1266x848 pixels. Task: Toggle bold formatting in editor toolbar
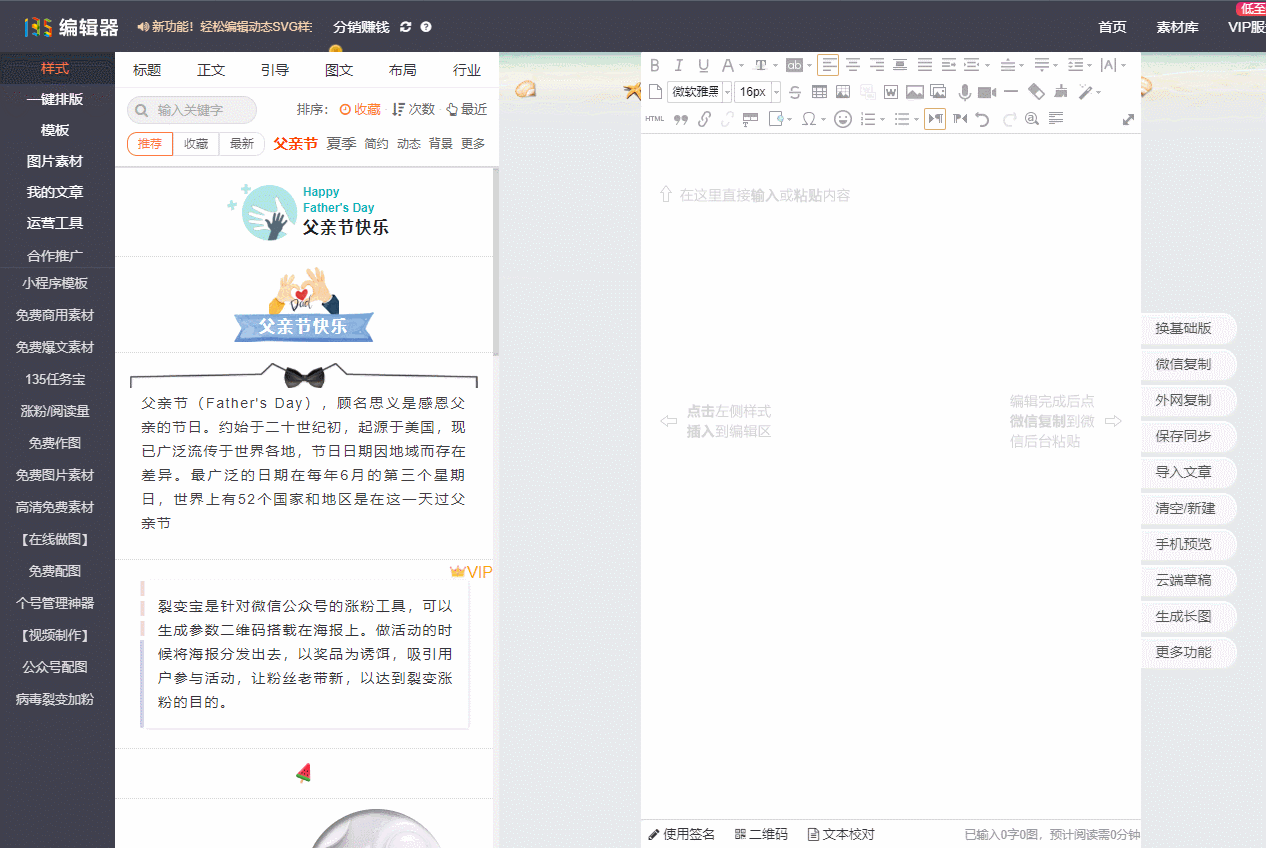pos(655,66)
